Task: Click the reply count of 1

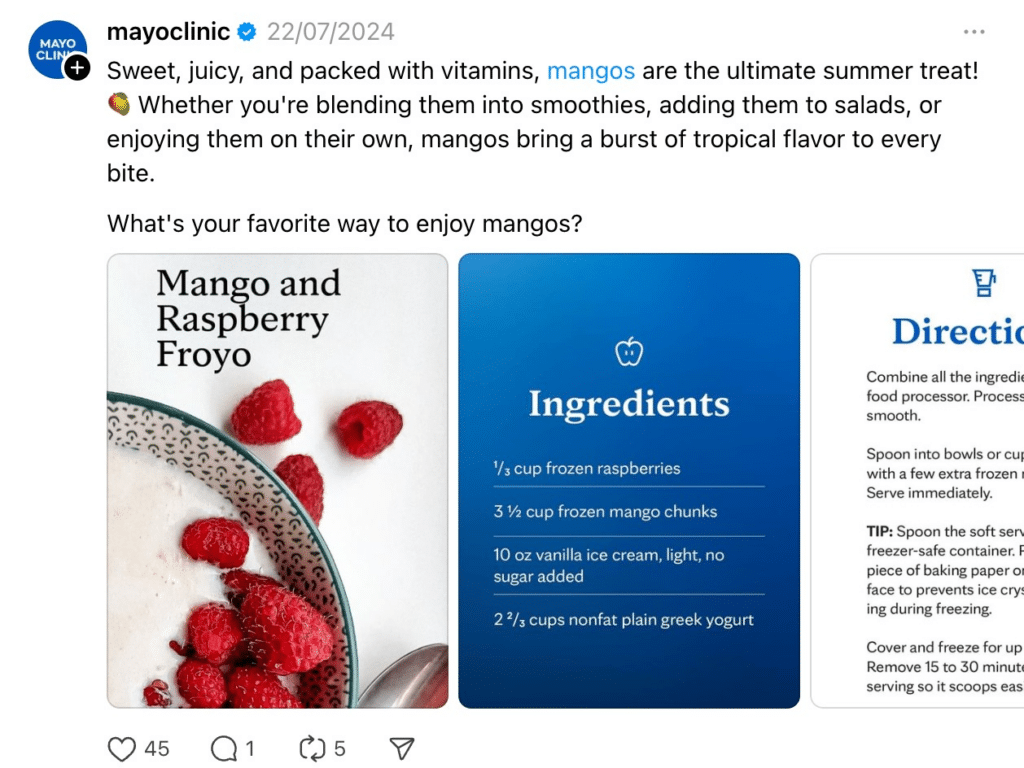Action: [250, 748]
